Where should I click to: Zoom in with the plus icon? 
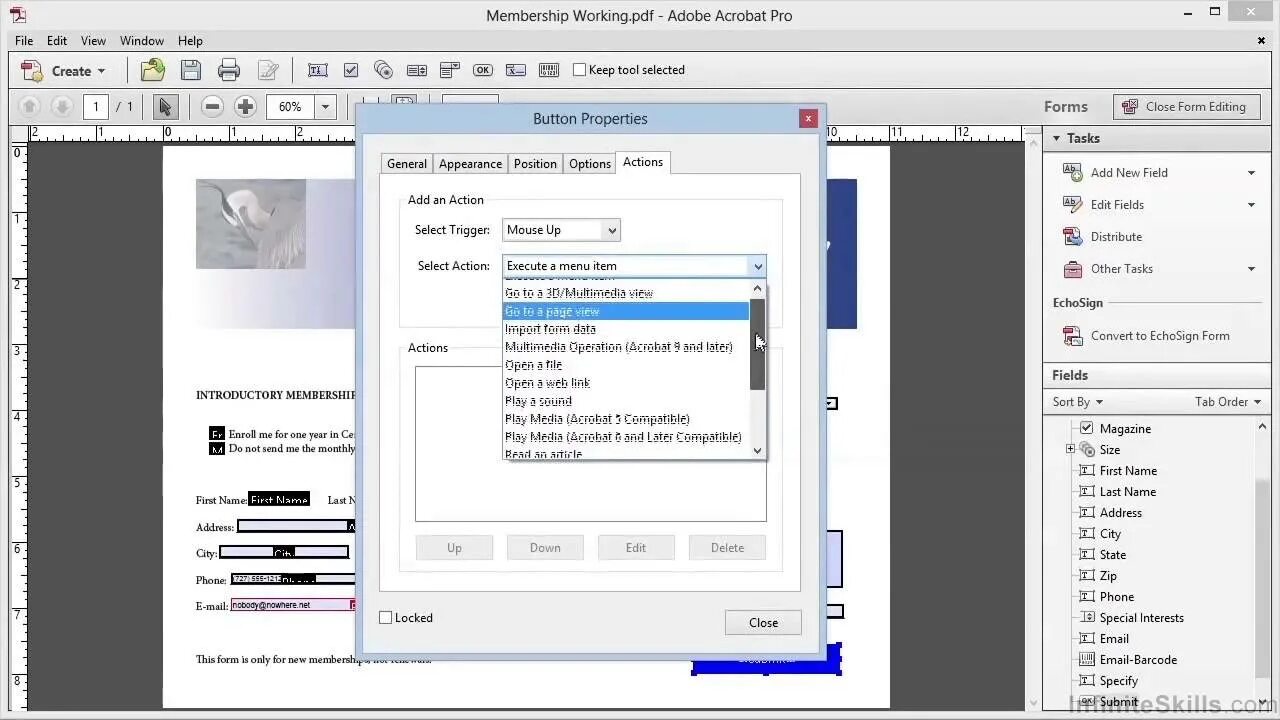[x=245, y=106]
